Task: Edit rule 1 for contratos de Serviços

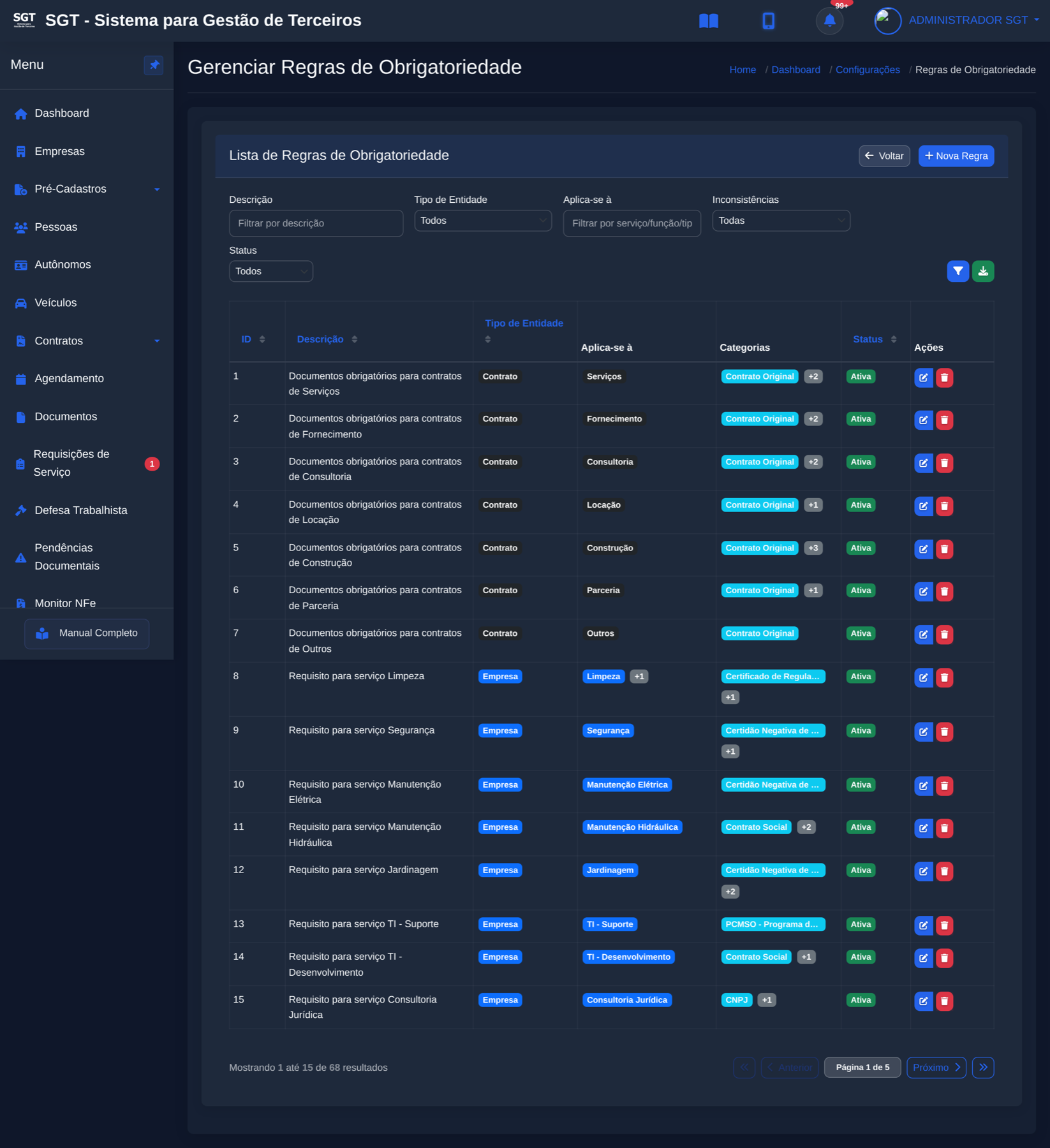Action: click(923, 378)
